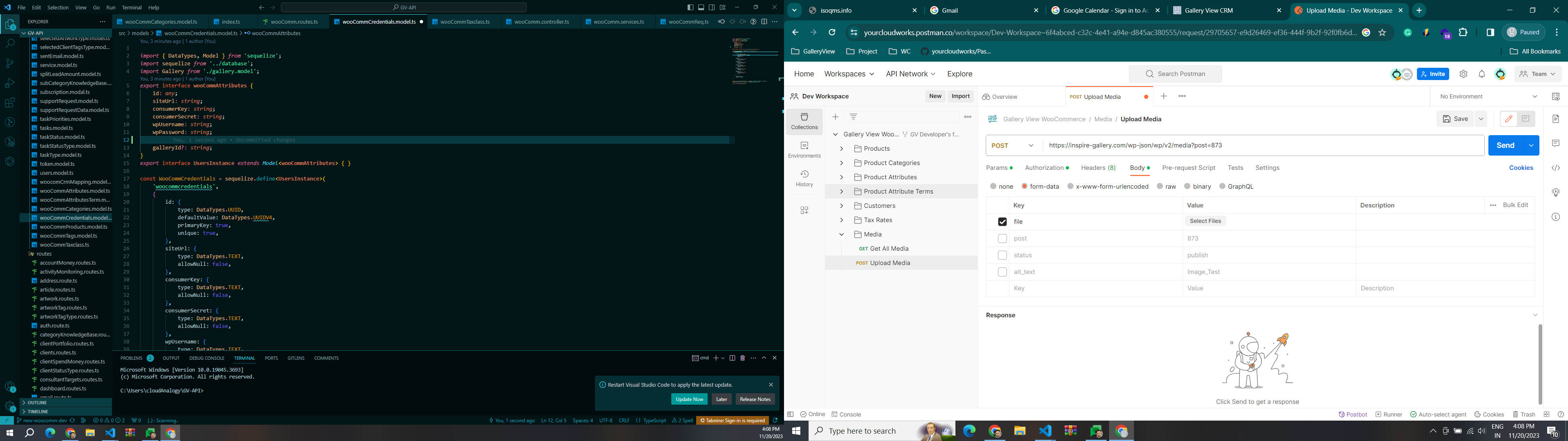This screenshot has width=1568, height=441.
Task: Open Postman settings gear icon
Action: click(x=1463, y=73)
